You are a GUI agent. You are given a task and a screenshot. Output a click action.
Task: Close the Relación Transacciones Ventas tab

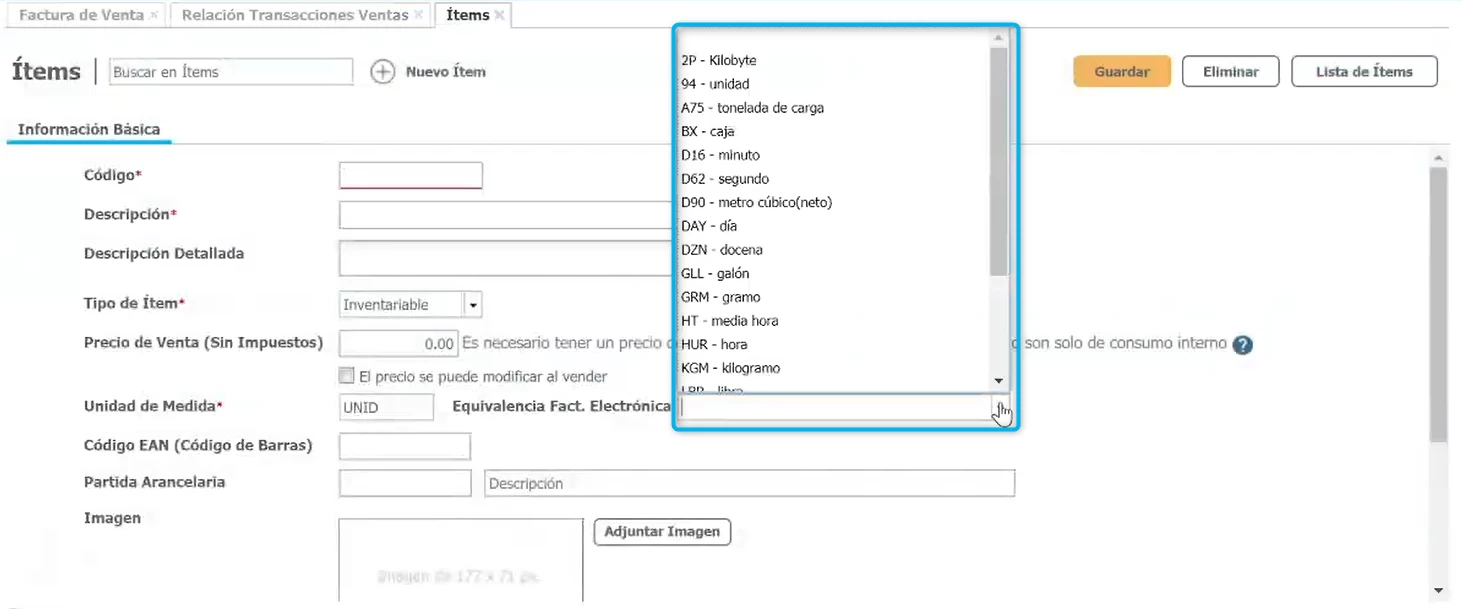coord(418,15)
